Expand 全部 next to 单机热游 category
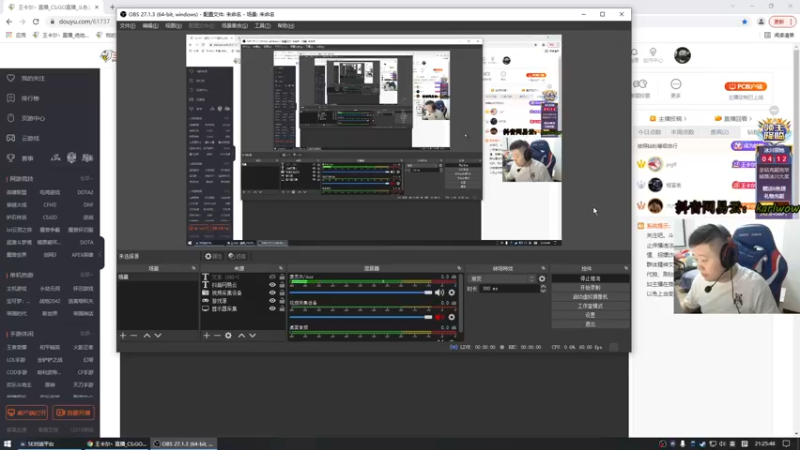800x450 pixels. coord(86,275)
